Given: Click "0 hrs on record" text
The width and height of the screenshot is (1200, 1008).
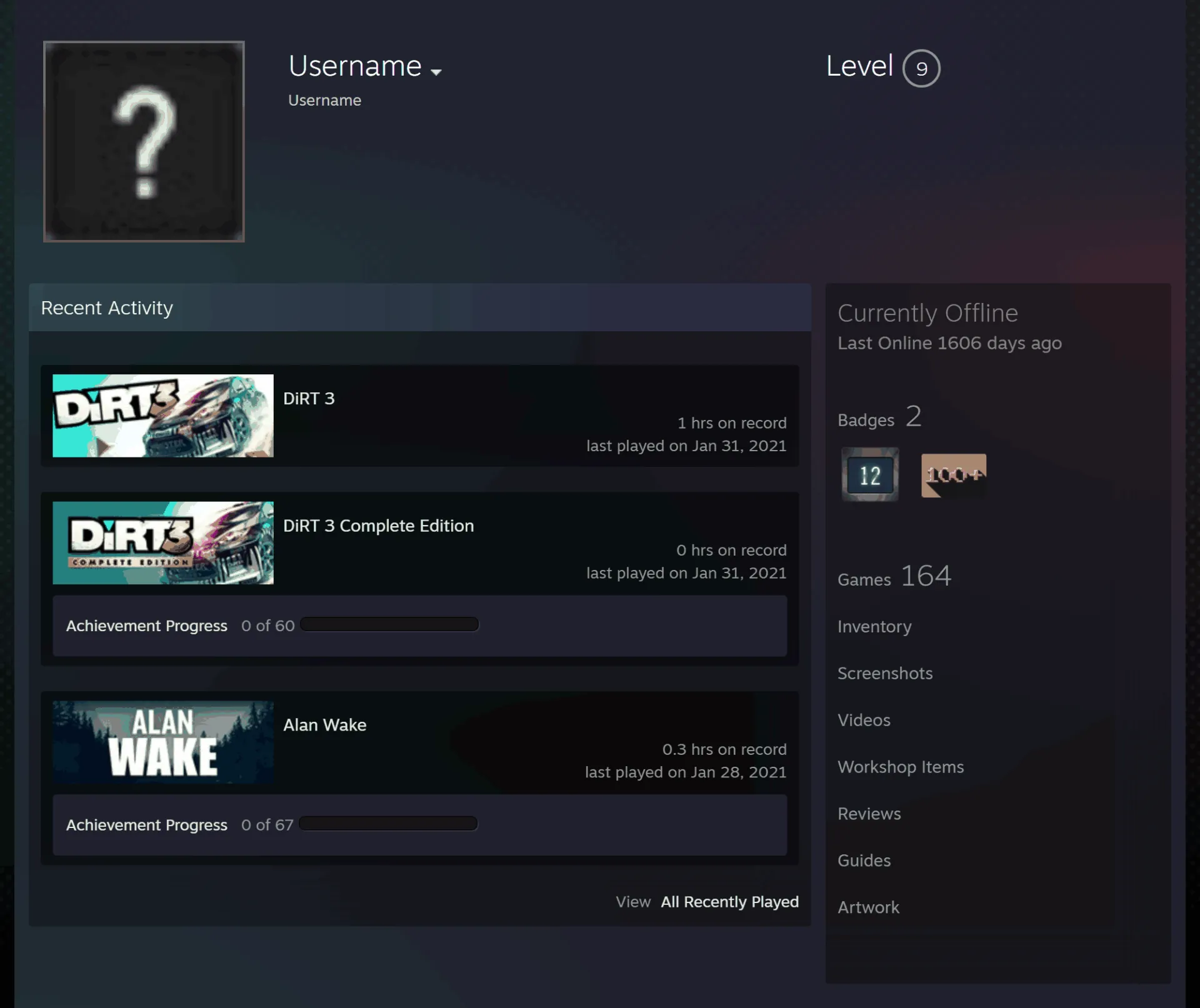Looking at the screenshot, I should pyautogui.click(x=731, y=551).
